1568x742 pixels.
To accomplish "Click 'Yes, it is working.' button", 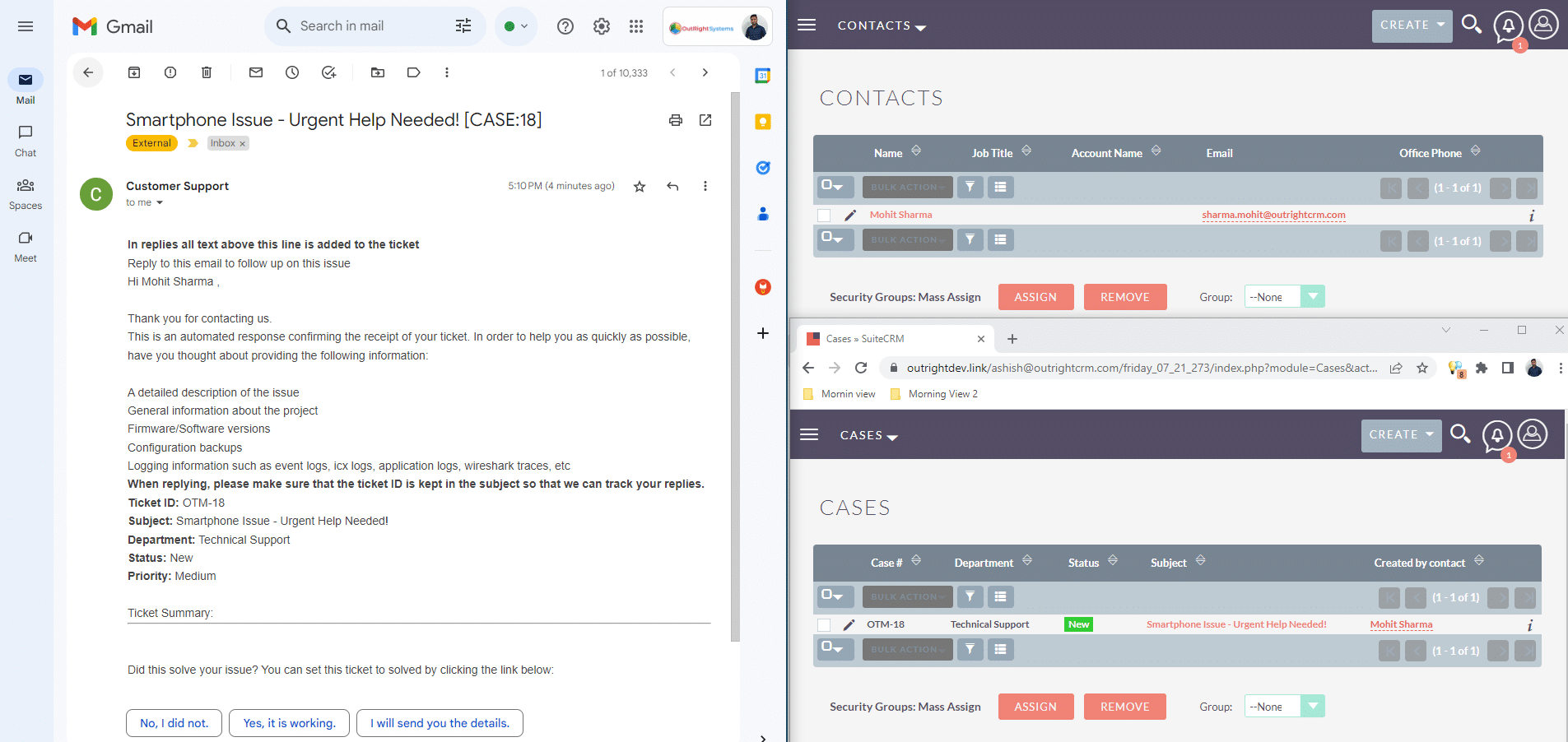I will coord(289,723).
